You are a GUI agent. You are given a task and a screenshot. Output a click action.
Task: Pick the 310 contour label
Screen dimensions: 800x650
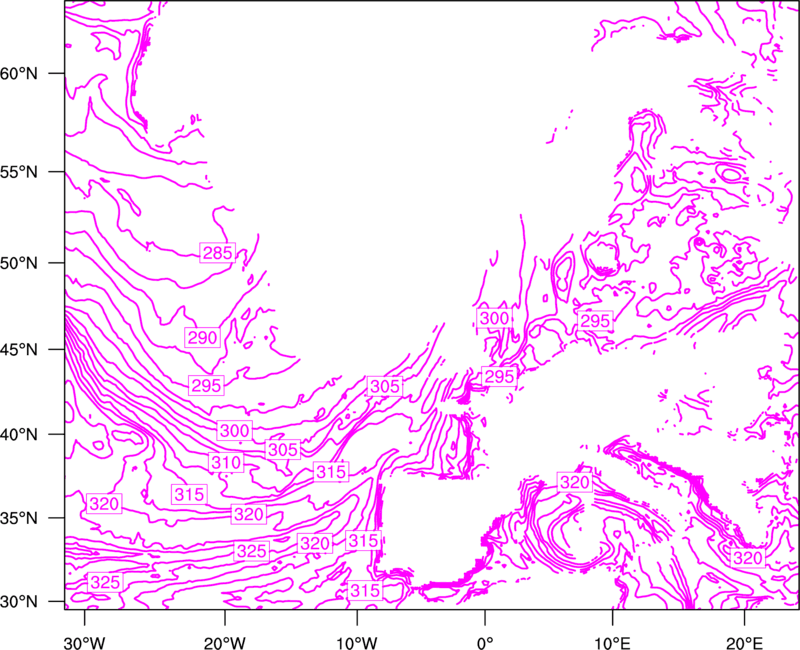point(226,463)
